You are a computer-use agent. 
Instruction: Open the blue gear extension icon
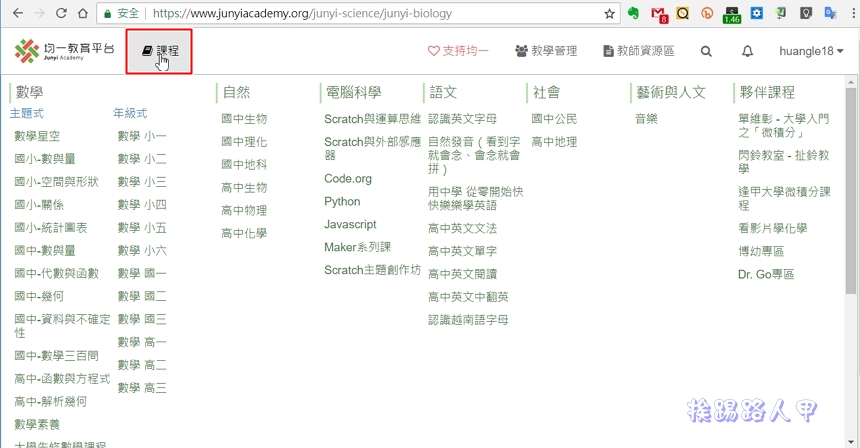[757, 13]
